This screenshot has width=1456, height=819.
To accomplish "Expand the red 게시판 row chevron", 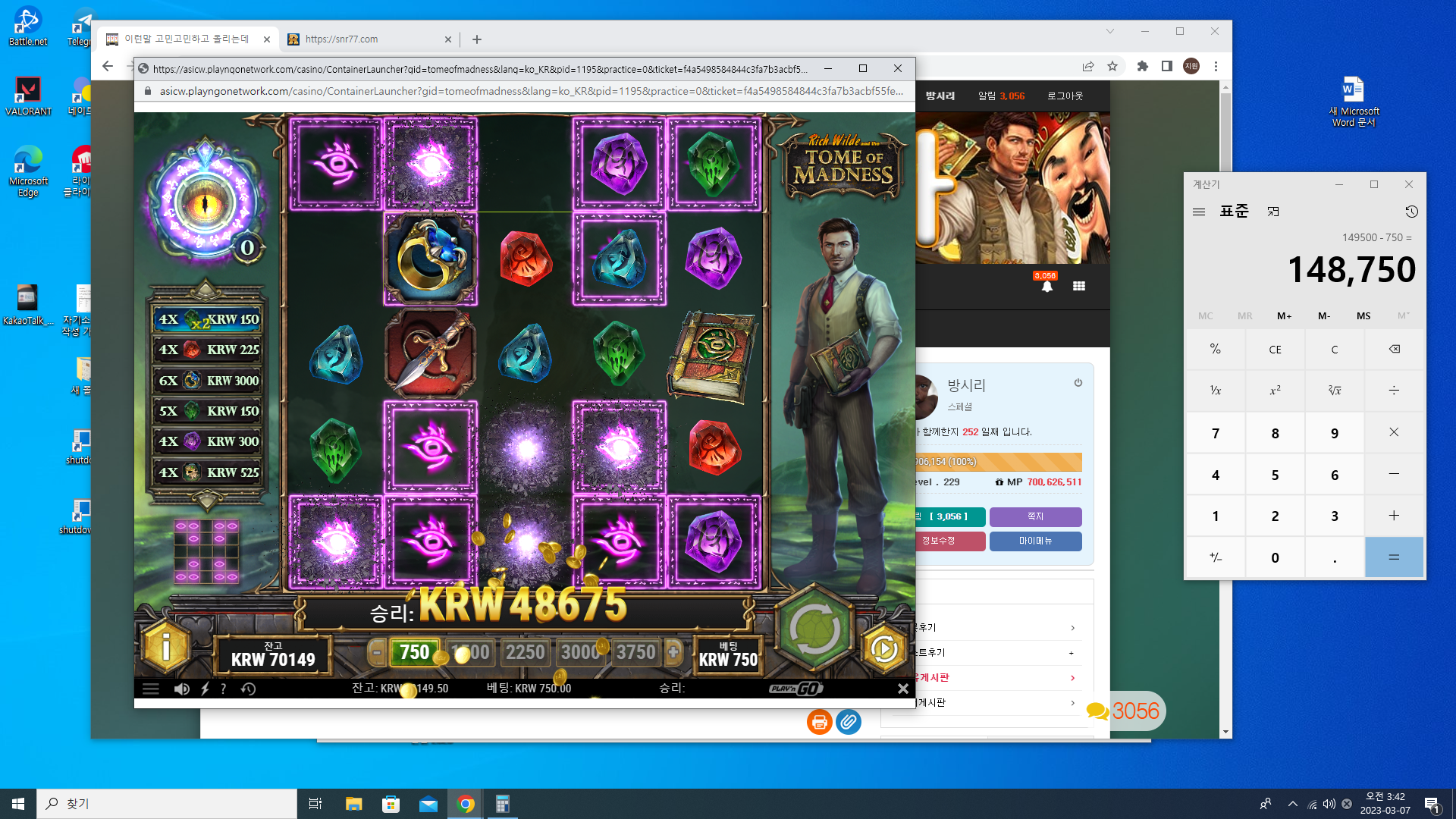I will click(x=1072, y=678).
